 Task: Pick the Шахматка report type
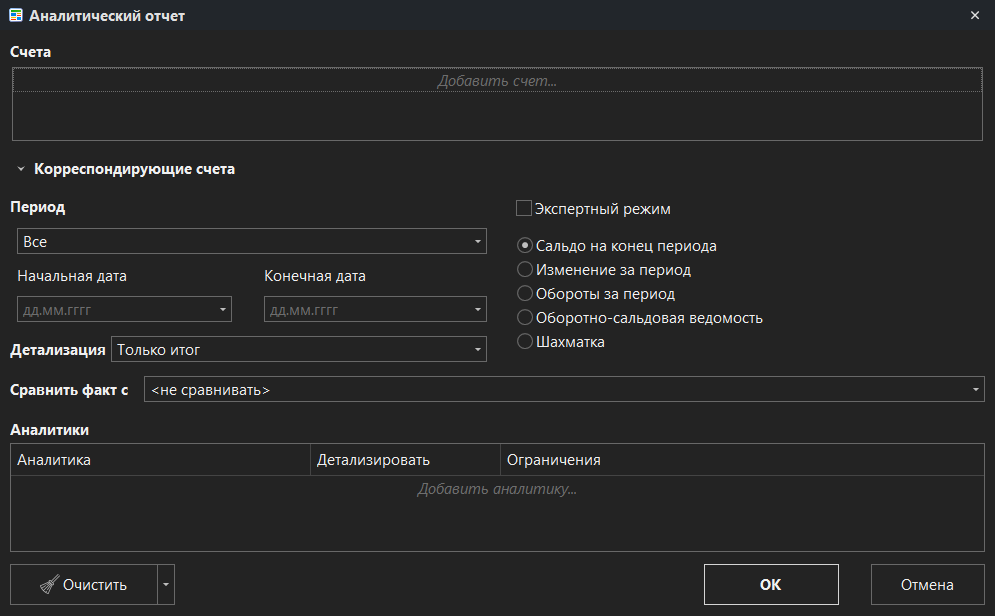tap(524, 341)
